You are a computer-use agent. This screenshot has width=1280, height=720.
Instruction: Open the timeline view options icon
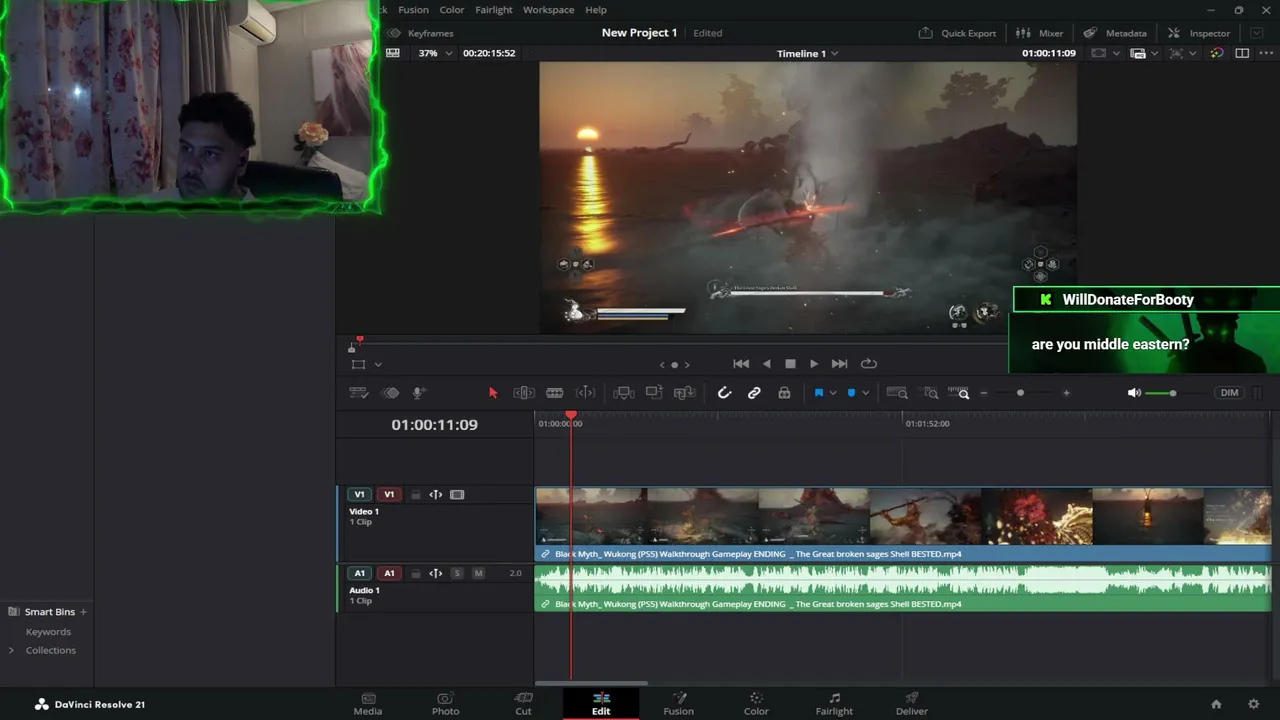[359, 393]
